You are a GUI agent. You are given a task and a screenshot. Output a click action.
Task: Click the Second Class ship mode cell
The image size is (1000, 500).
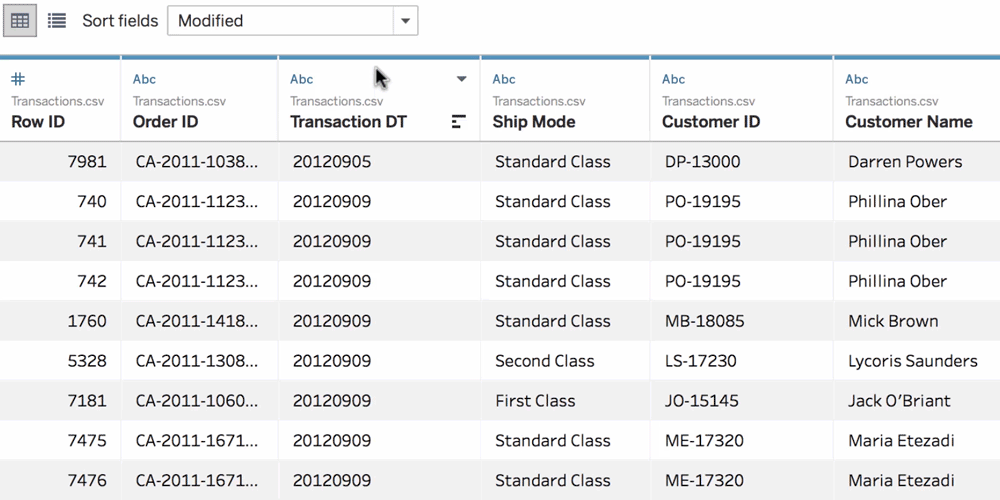point(545,361)
